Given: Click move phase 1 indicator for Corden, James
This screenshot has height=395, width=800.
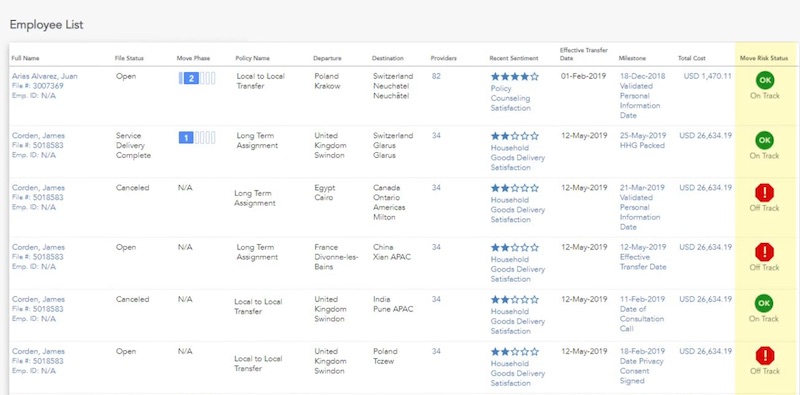Looking at the screenshot, I should point(197,137).
